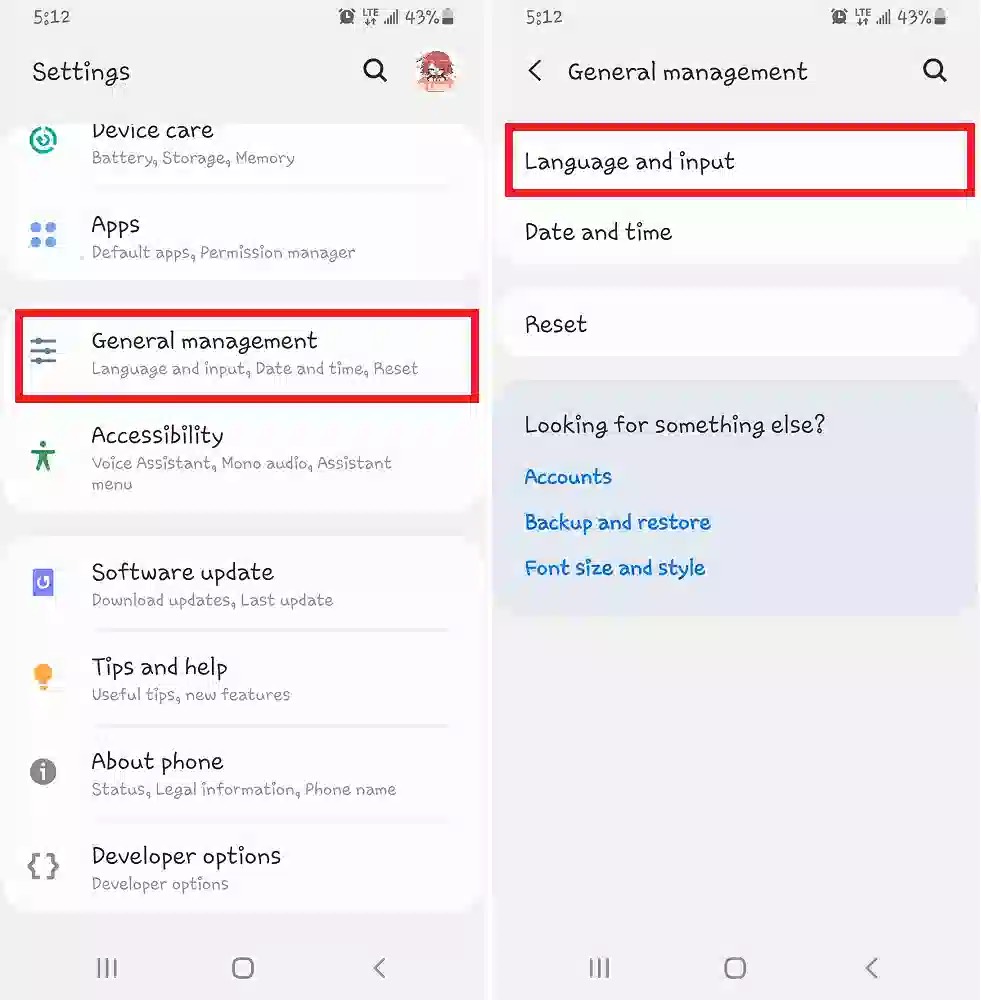The width and height of the screenshot is (981, 1000).
Task: Tap the About phone info icon
Action: coord(43,771)
